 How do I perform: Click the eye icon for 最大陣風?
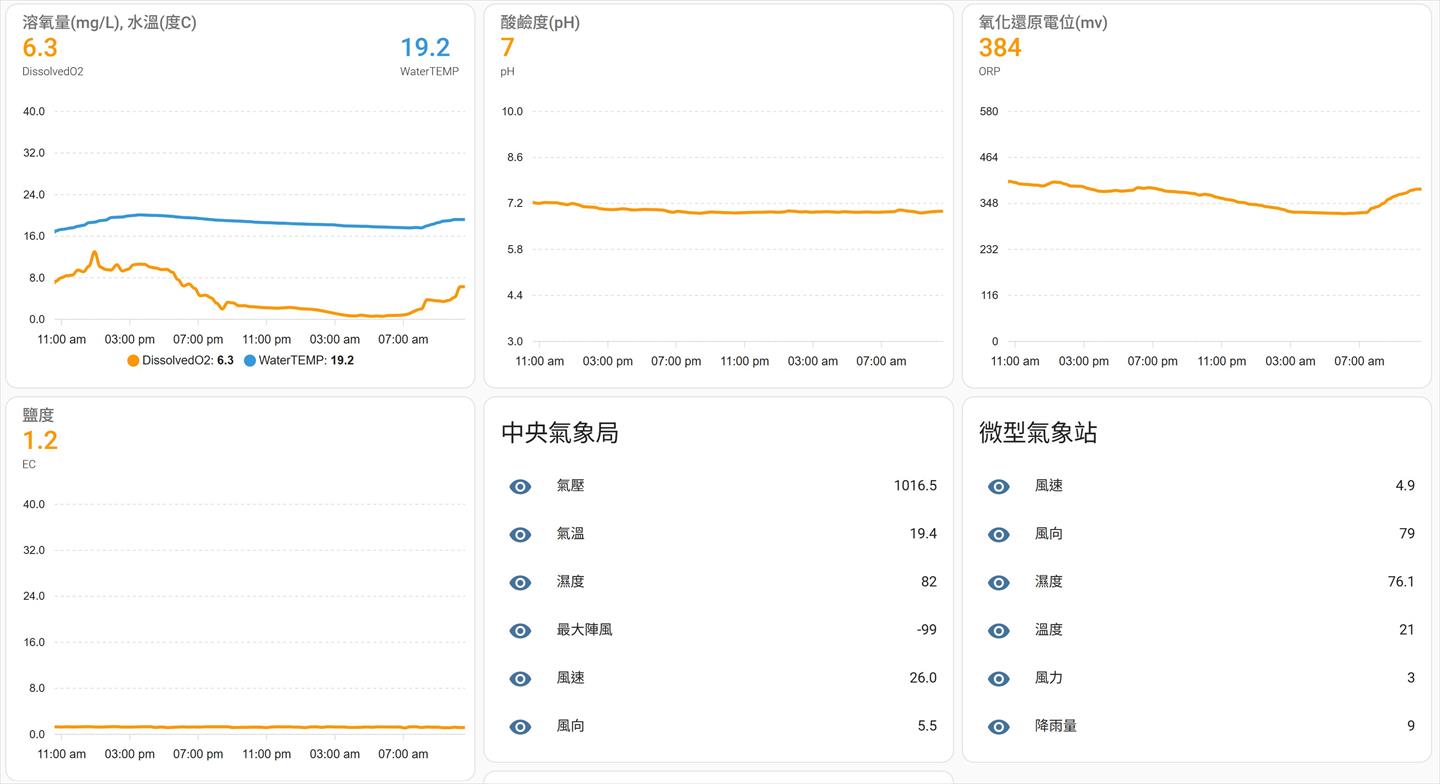520,631
